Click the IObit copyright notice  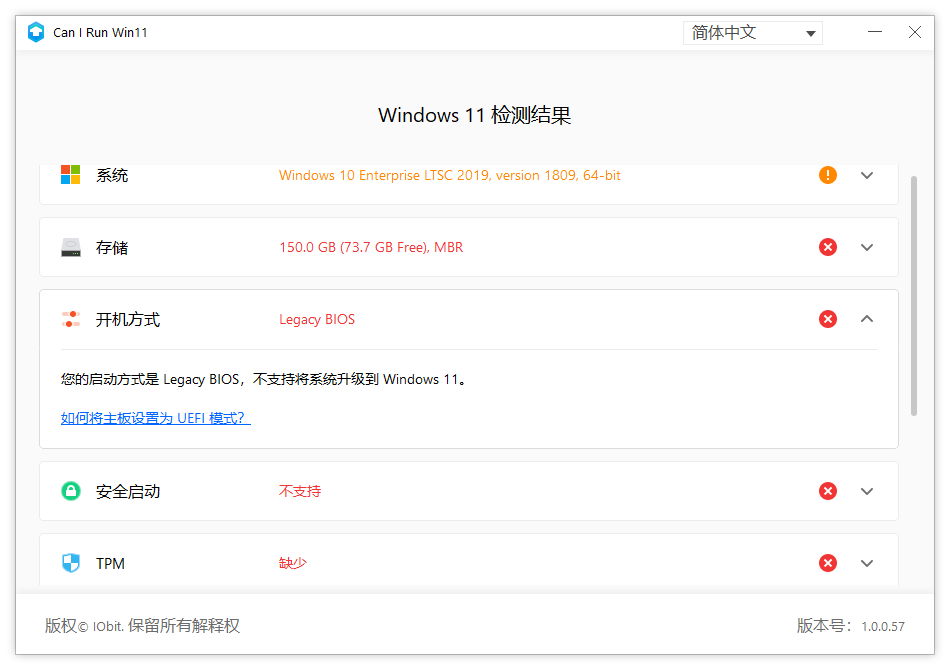142,626
